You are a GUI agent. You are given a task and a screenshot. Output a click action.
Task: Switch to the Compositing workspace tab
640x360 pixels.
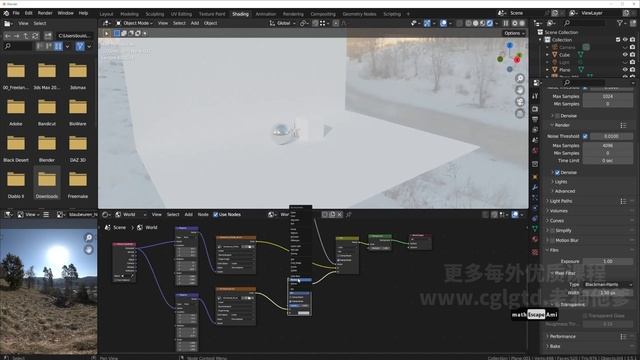(323, 14)
